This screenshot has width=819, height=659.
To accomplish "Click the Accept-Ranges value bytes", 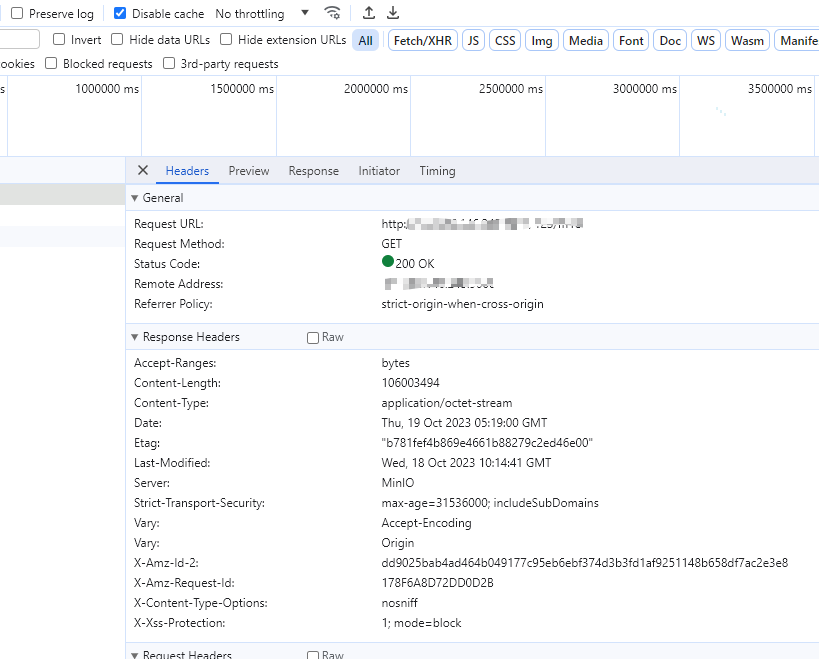I will (x=395, y=363).
